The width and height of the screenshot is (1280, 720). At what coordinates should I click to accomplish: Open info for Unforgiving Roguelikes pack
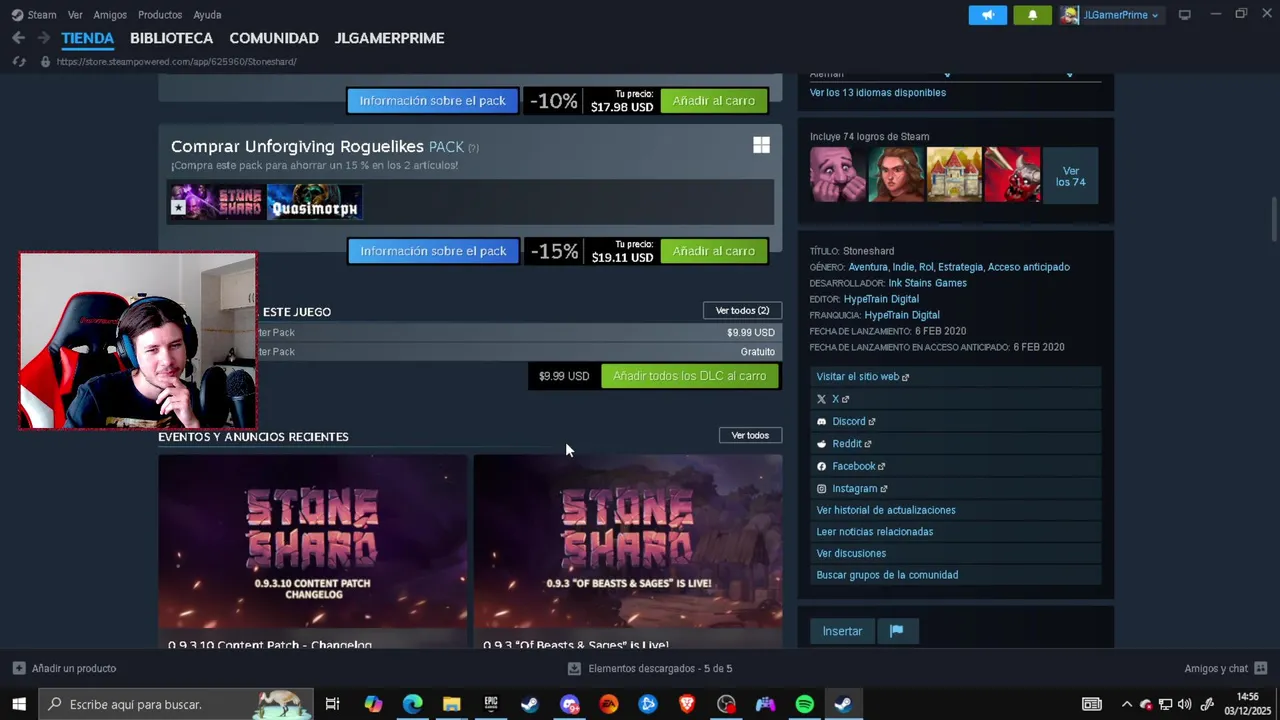[433, 251]
